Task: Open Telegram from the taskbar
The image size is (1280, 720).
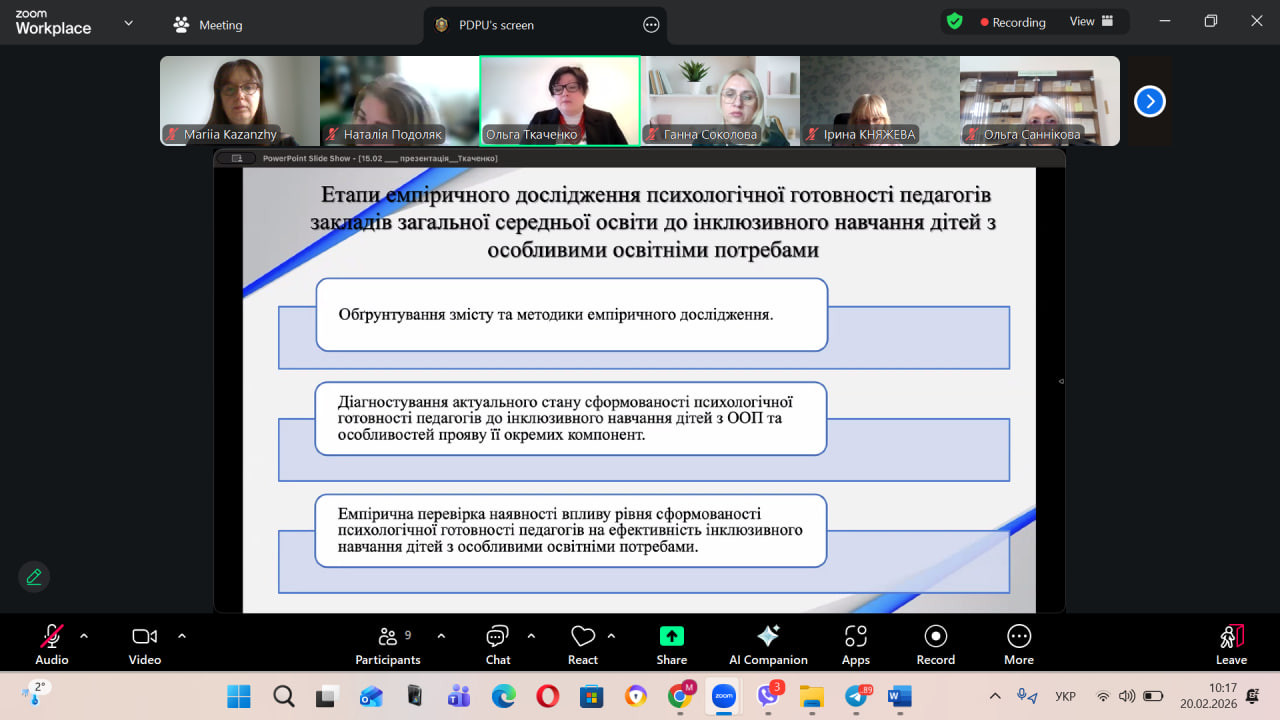Action: point(856,696)
